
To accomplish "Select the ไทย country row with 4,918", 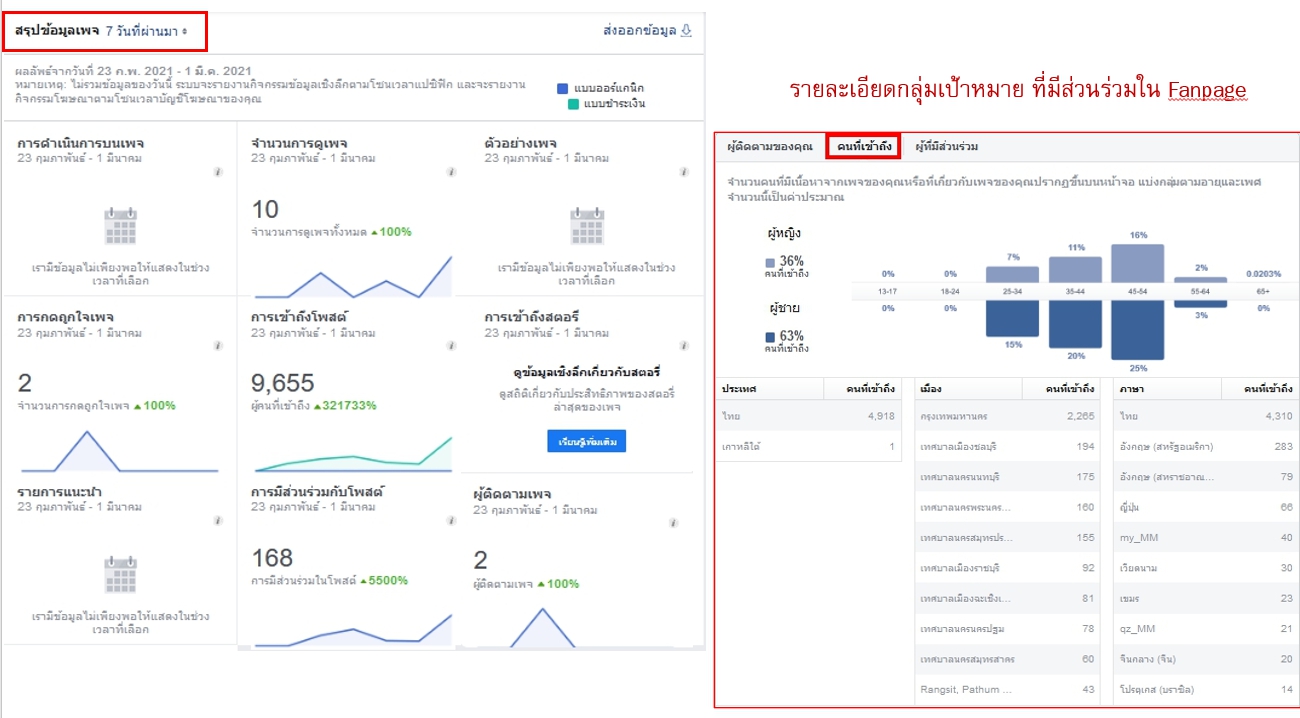I will point(808,416).
